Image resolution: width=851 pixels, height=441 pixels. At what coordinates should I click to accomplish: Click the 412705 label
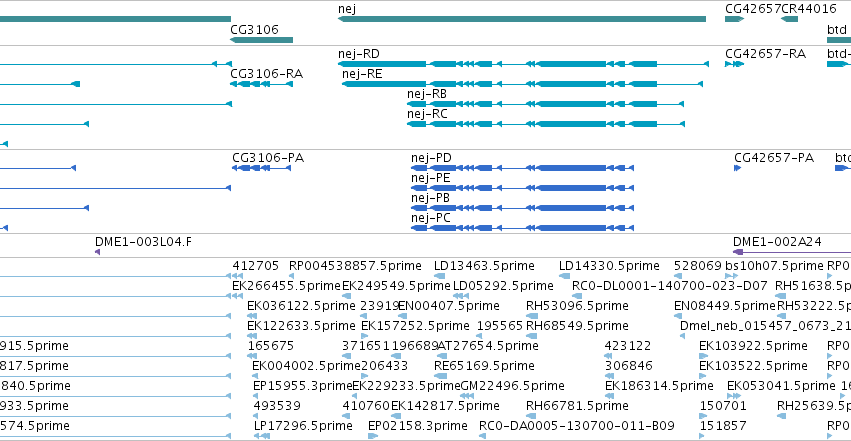click(256, 266)
